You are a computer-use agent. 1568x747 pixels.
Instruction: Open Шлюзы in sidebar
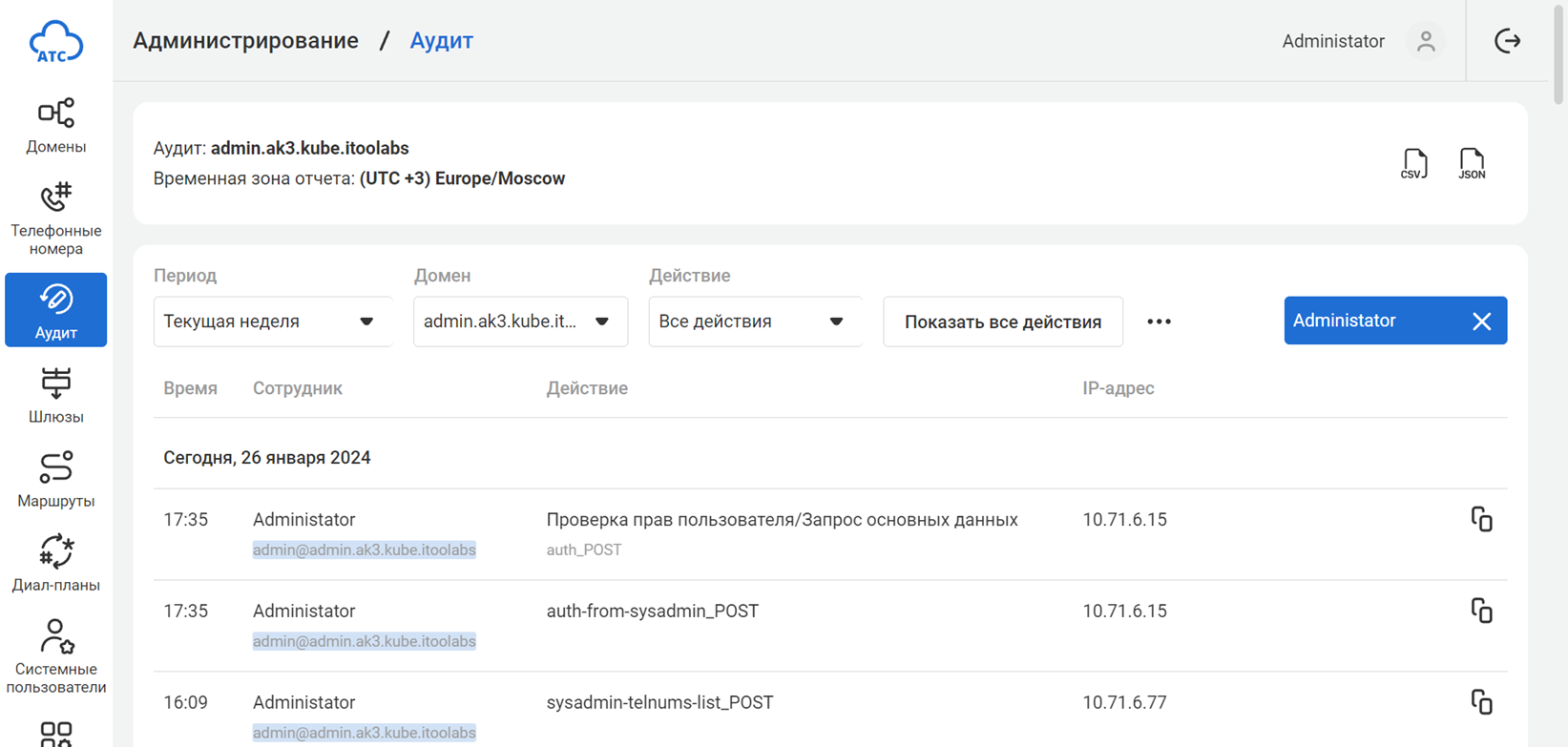[56, 395]
